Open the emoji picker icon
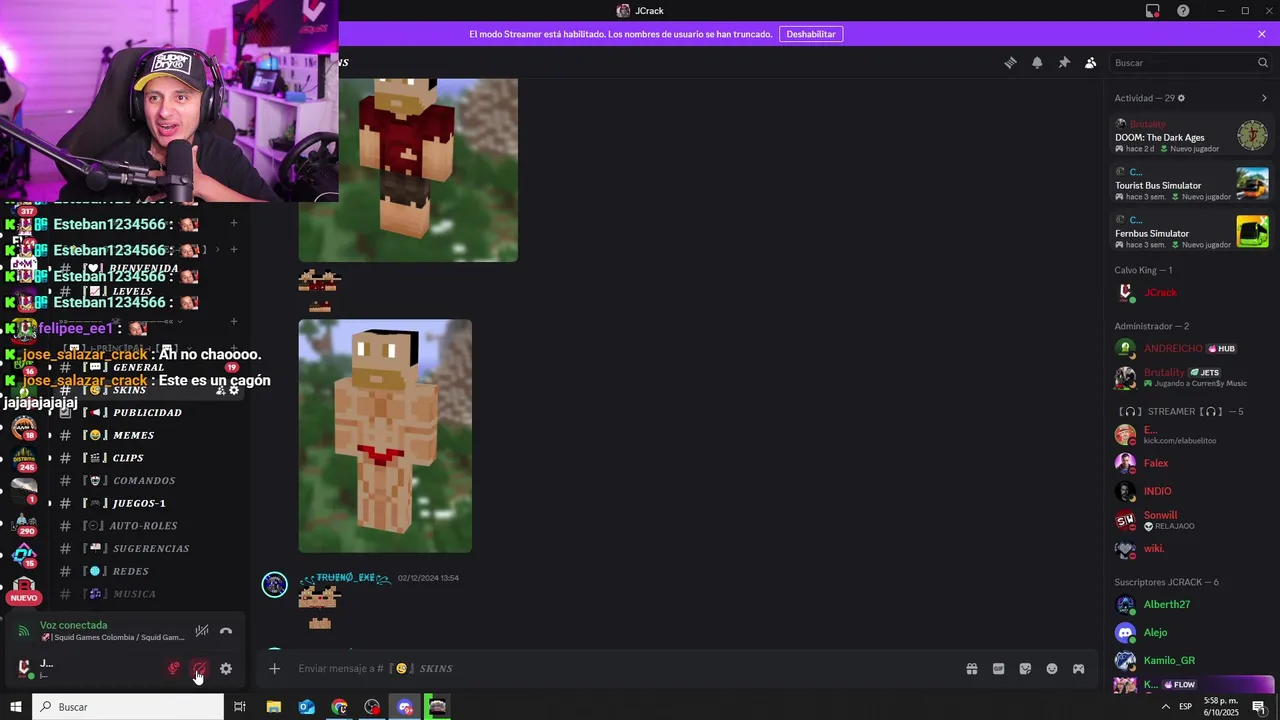The image size is (1280, 720). (1052, 669)
